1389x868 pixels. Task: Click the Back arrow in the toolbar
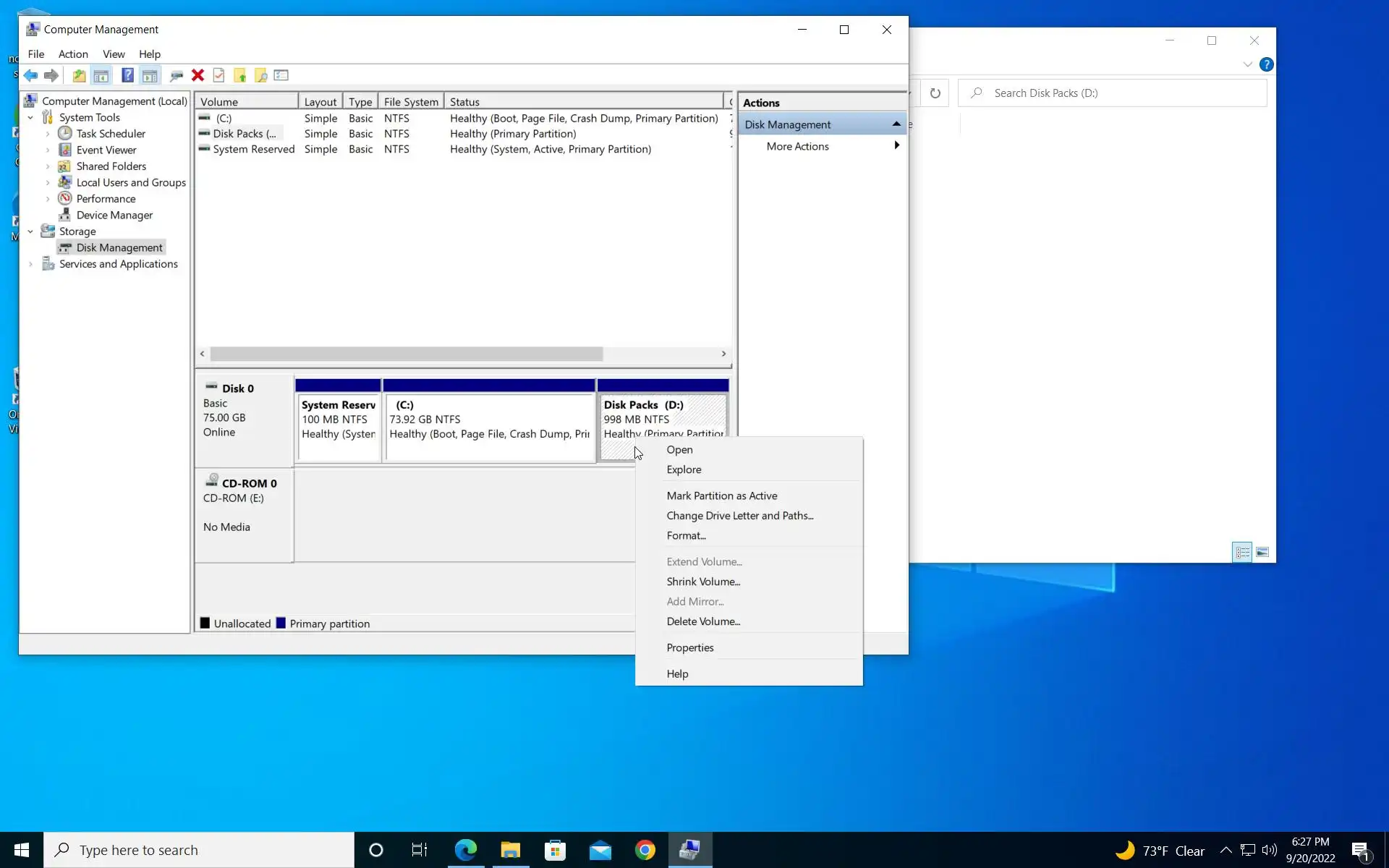pos(30,75)
